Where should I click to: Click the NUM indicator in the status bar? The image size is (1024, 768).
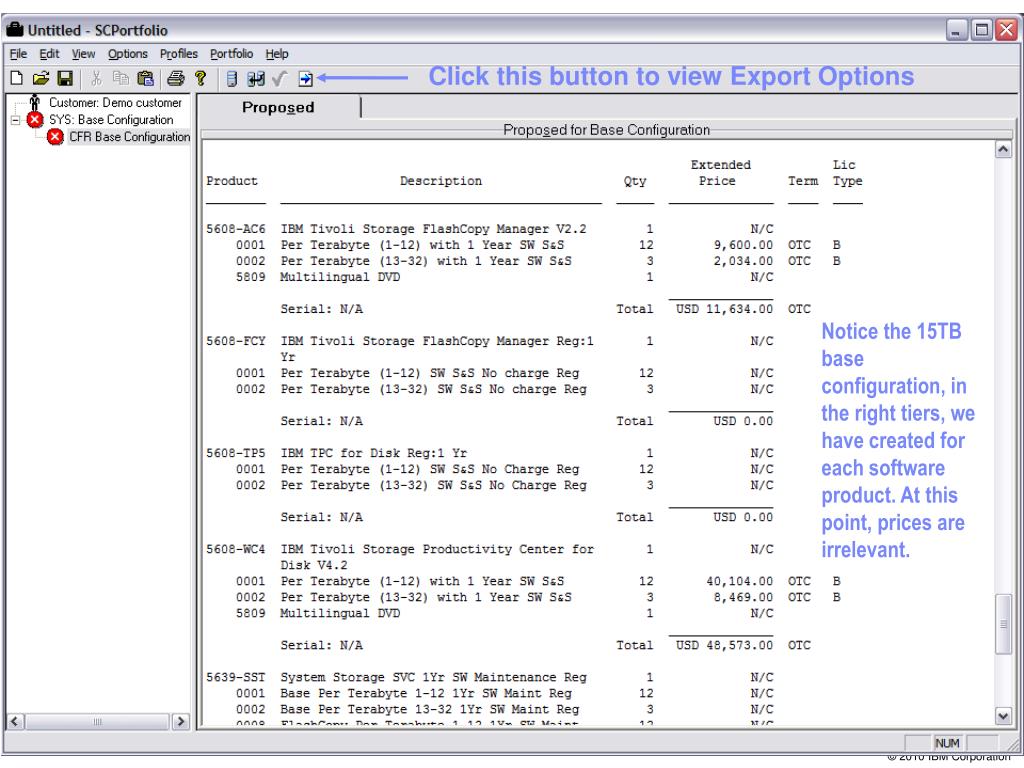[947, 743]
